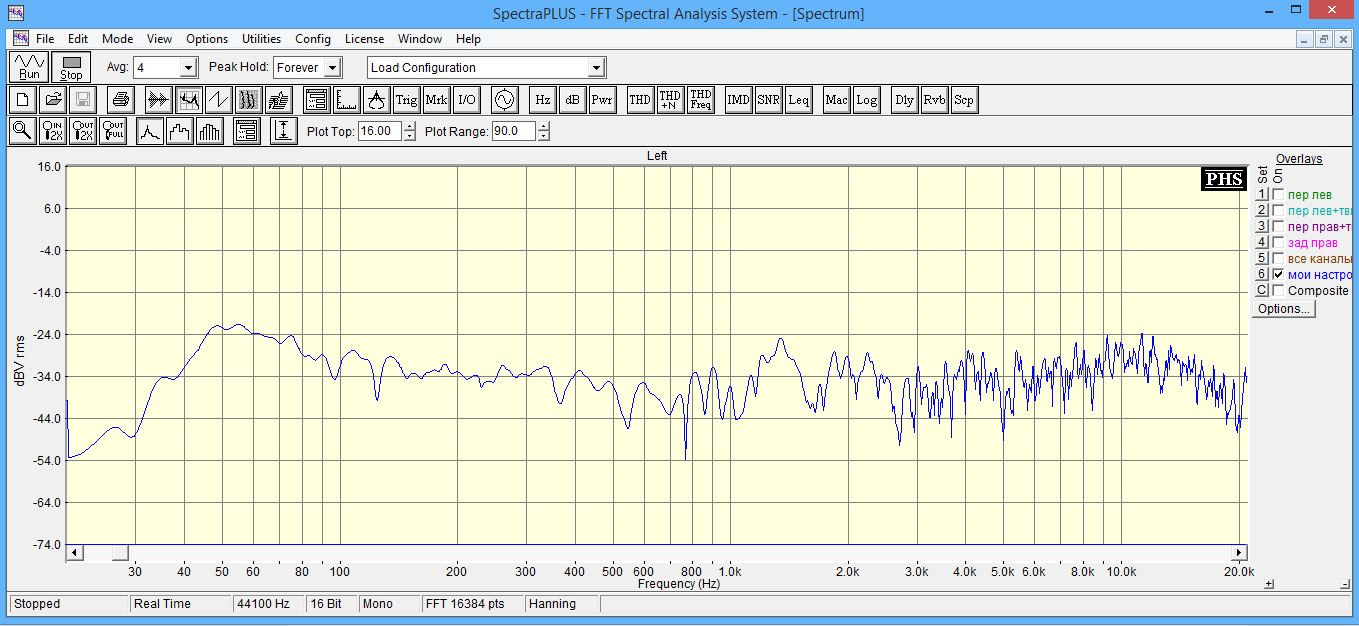Click the Dly delay finder button

click(904, 100)
